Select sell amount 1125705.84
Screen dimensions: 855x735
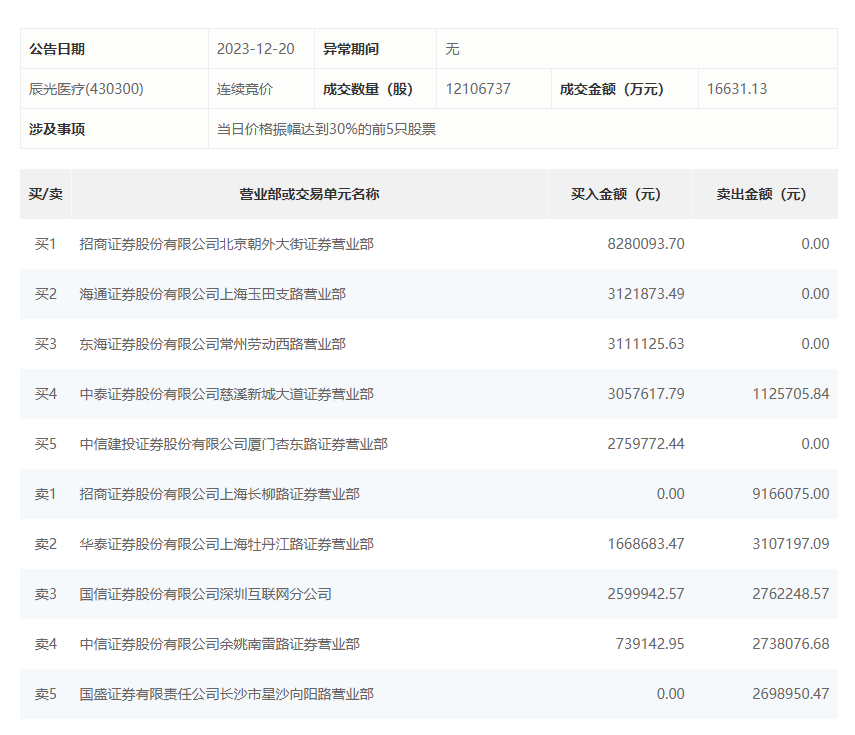791,394
